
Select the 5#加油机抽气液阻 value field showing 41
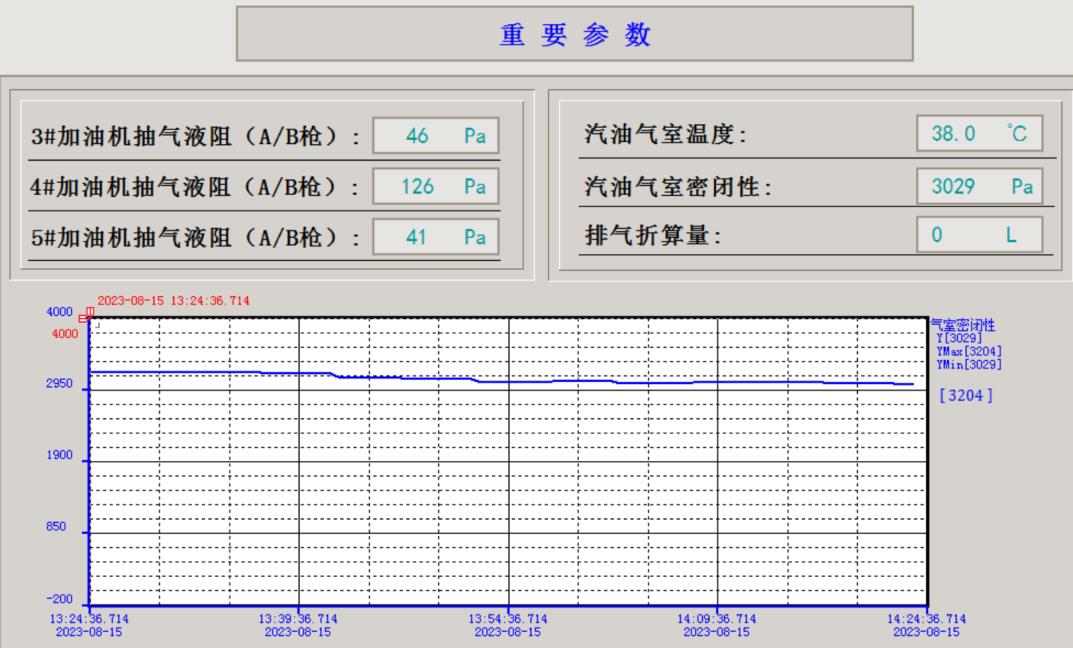click(x=436, y=237)
